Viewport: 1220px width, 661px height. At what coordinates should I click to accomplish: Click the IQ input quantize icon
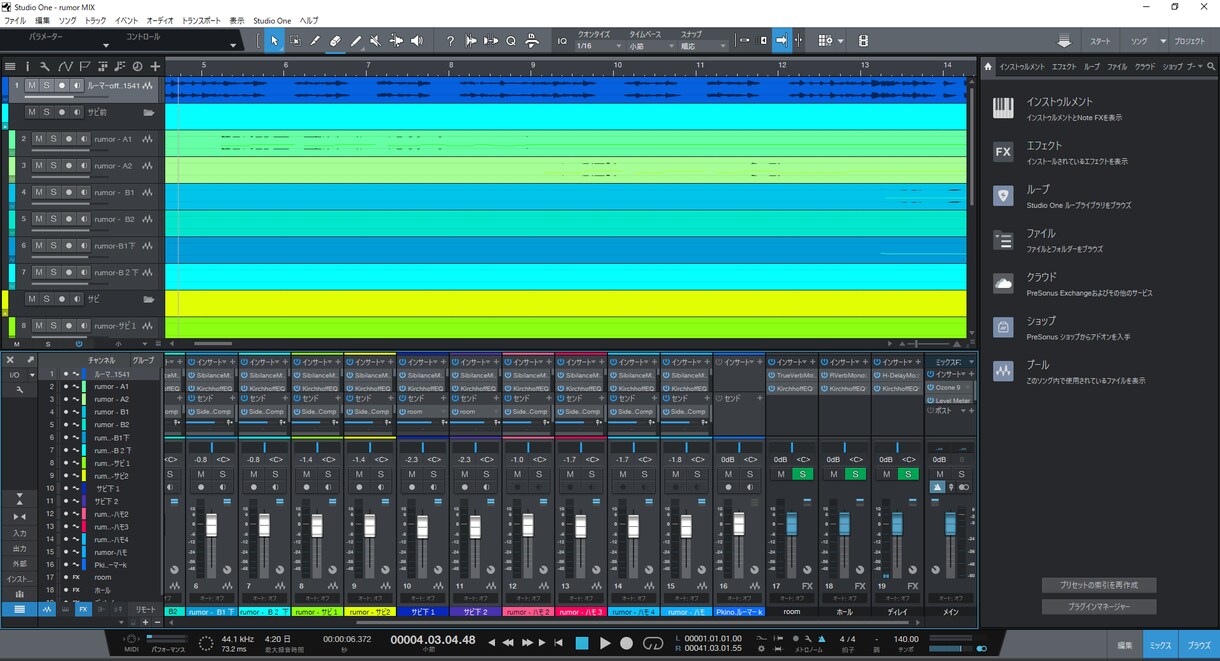[x=562, y=41]
